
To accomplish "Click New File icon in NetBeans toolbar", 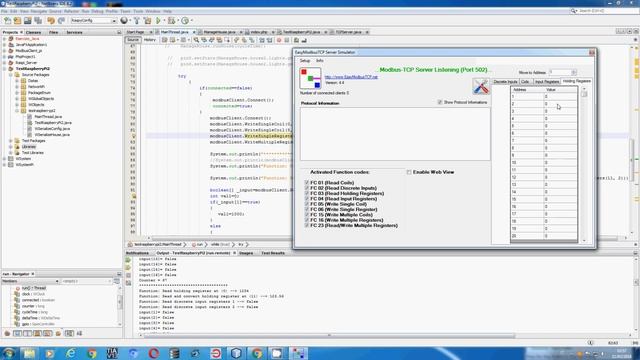I will [x=7, y=20].
